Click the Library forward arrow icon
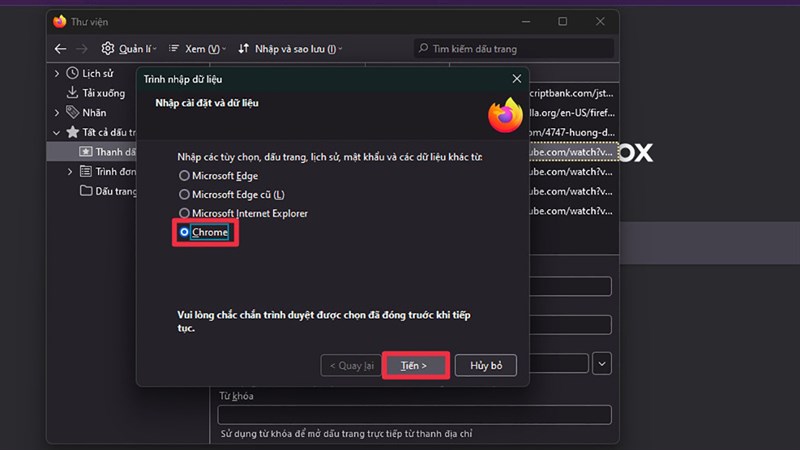Image resolution: width=800 pixels, height=450 pixels. pyautogui.click(x=82, y=49)
